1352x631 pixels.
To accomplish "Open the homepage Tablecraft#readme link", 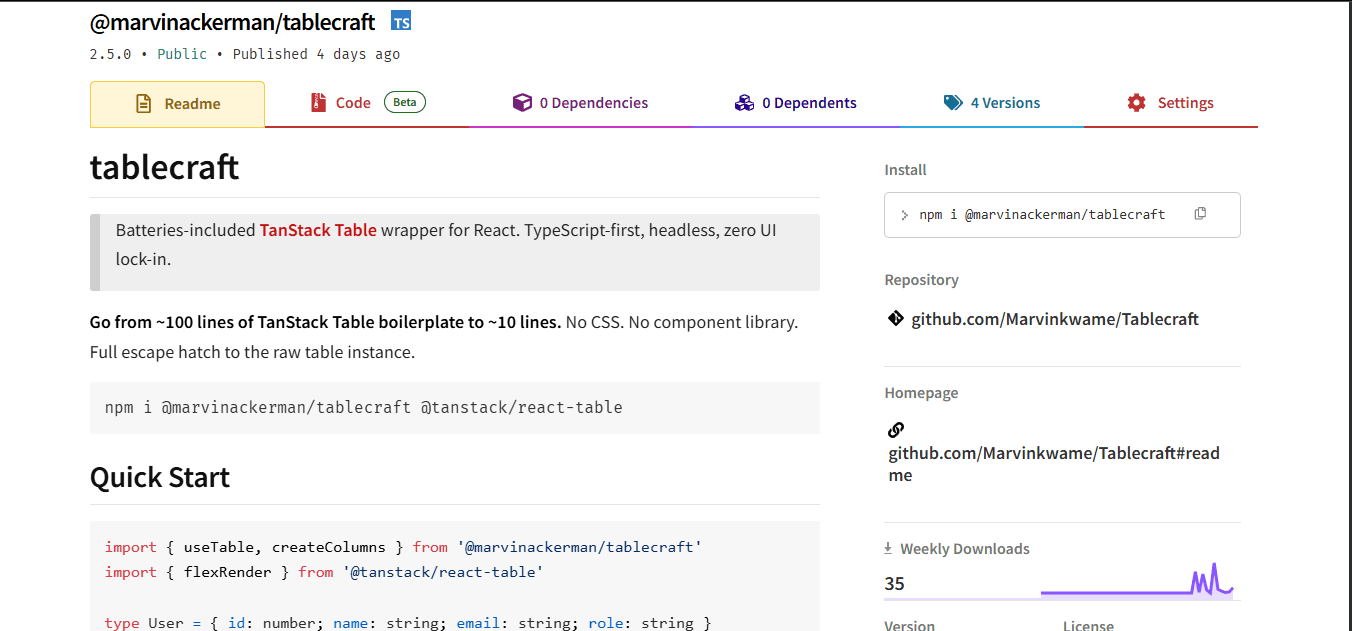I will click(x=1054, y=464).
